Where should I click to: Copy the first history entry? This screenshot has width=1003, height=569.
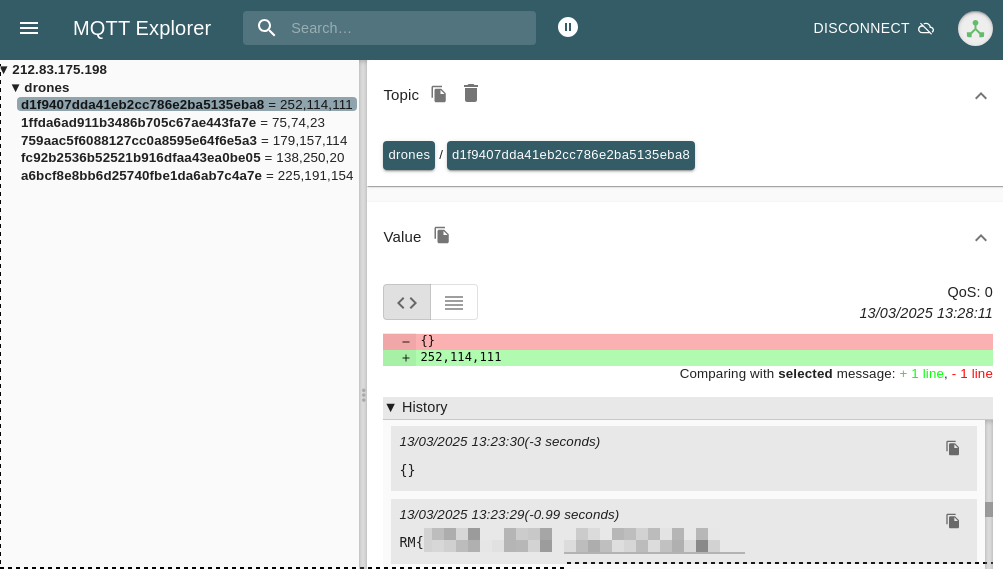pos(953,448)
